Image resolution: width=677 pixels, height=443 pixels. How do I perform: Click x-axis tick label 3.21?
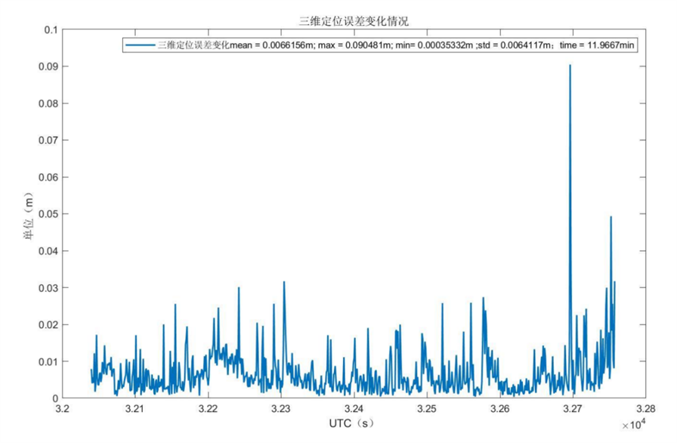tap(135, 410)
